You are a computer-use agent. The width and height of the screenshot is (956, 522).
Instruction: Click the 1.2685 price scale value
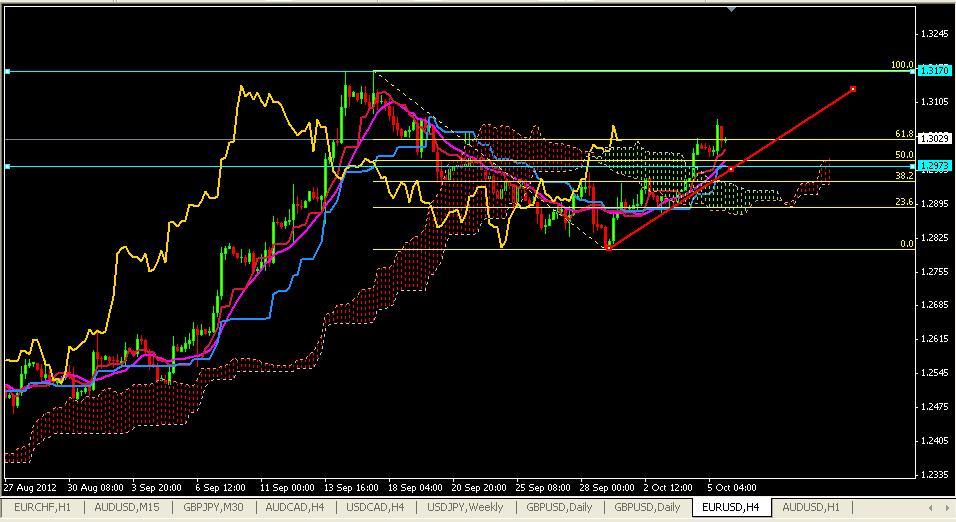(935, 305)
